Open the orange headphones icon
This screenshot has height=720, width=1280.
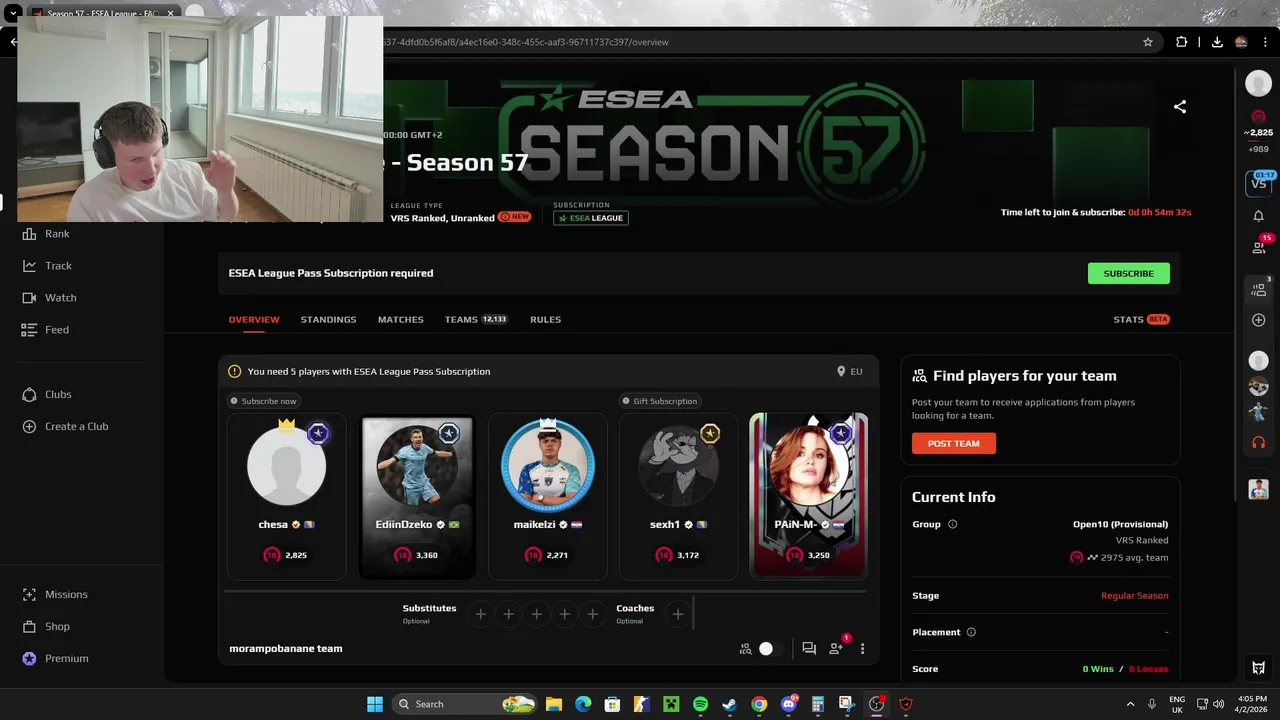pos(1259,442)
